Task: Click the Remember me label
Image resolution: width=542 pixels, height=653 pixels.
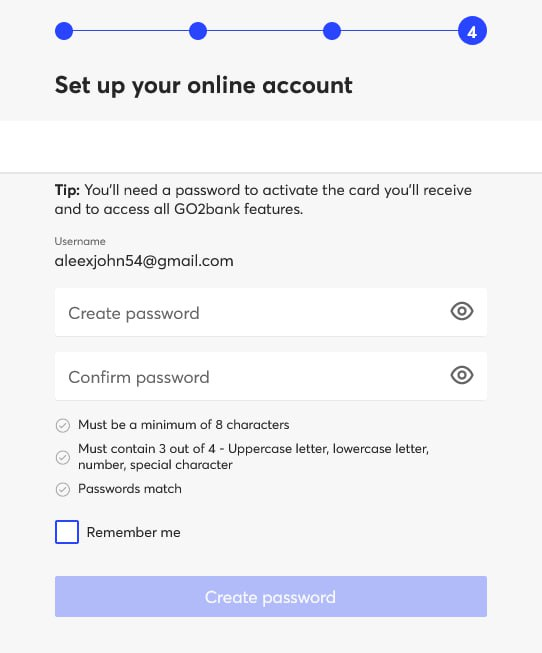Action: pos(133,532)
